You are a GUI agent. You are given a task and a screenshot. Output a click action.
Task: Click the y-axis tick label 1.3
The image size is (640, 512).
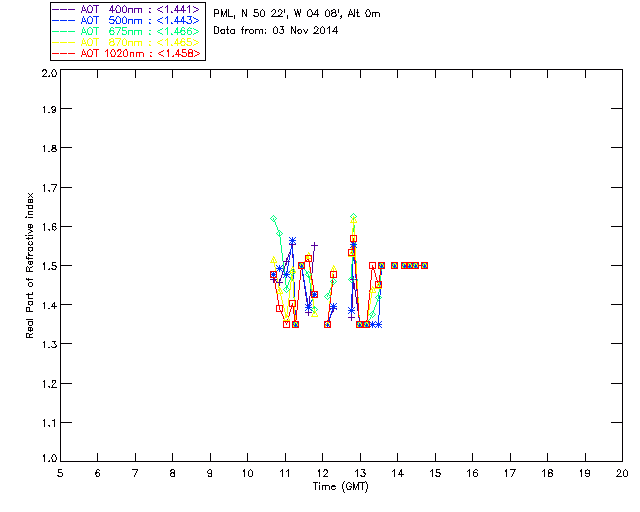coord(49,344)
